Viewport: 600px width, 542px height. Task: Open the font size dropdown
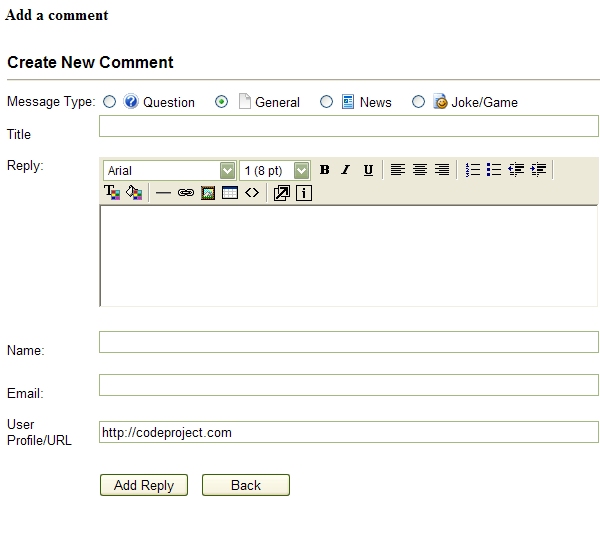(302, 170)
